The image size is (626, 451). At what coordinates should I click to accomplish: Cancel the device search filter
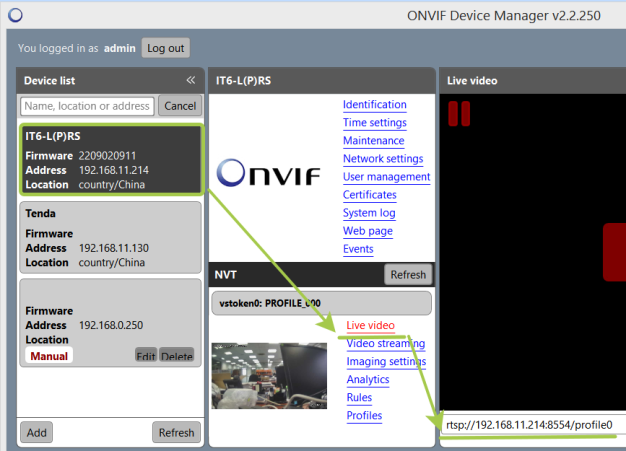point(180,106)
